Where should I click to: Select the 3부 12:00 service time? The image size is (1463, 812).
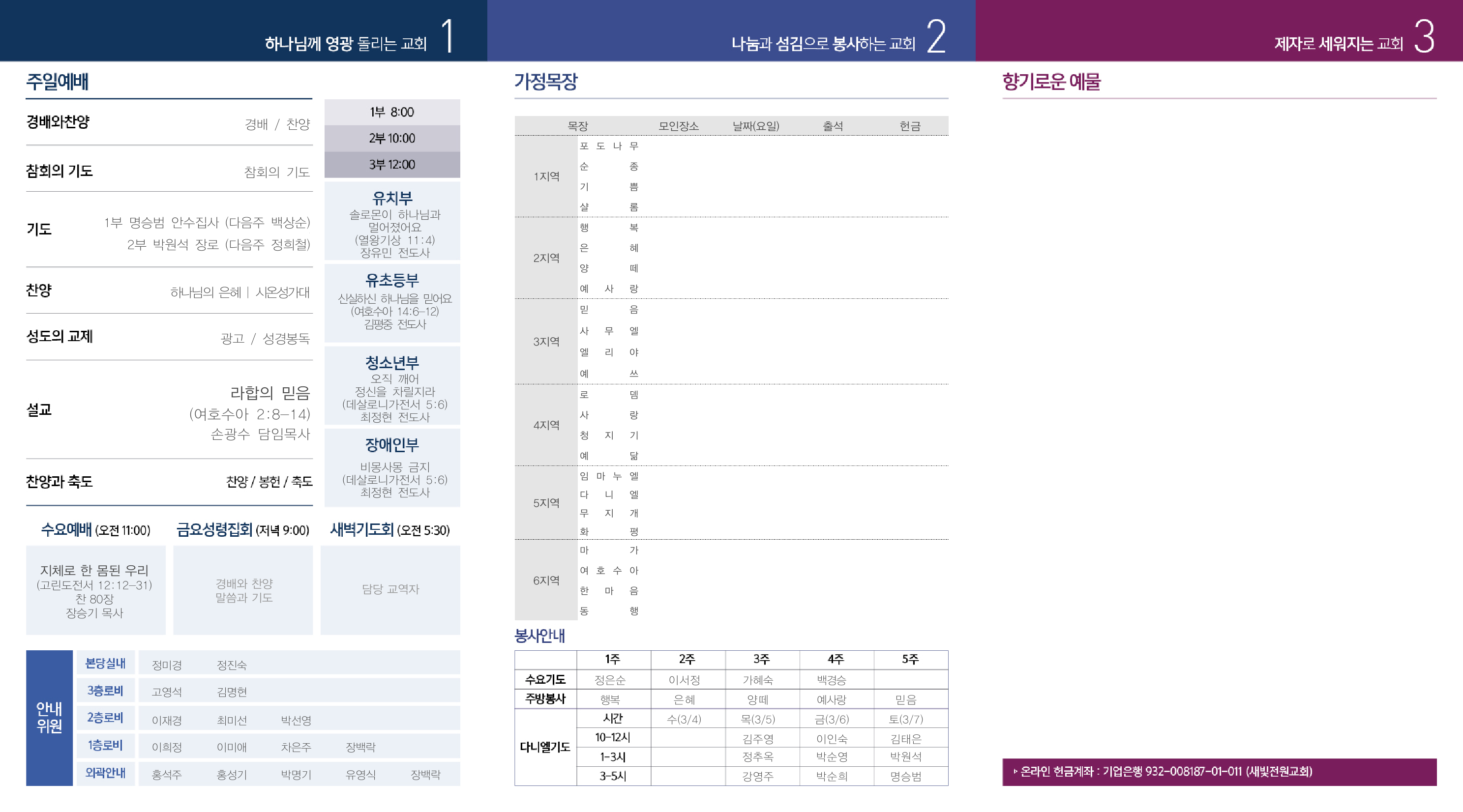[x=392, y=164]
